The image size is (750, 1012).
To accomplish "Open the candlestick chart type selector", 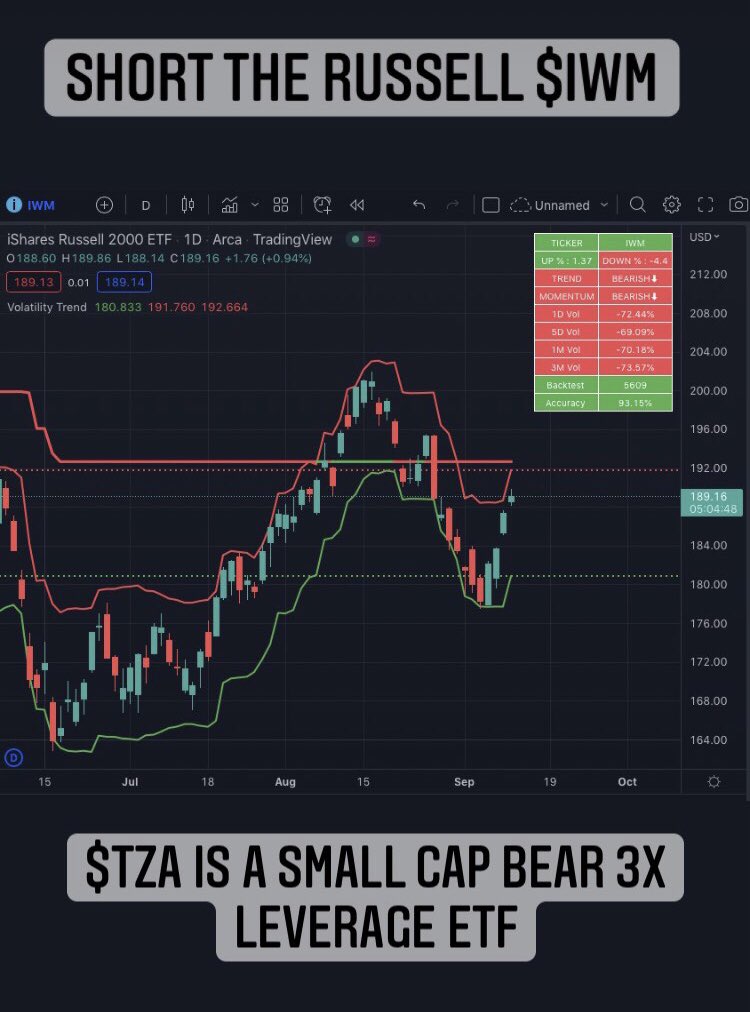I will 188,205.
